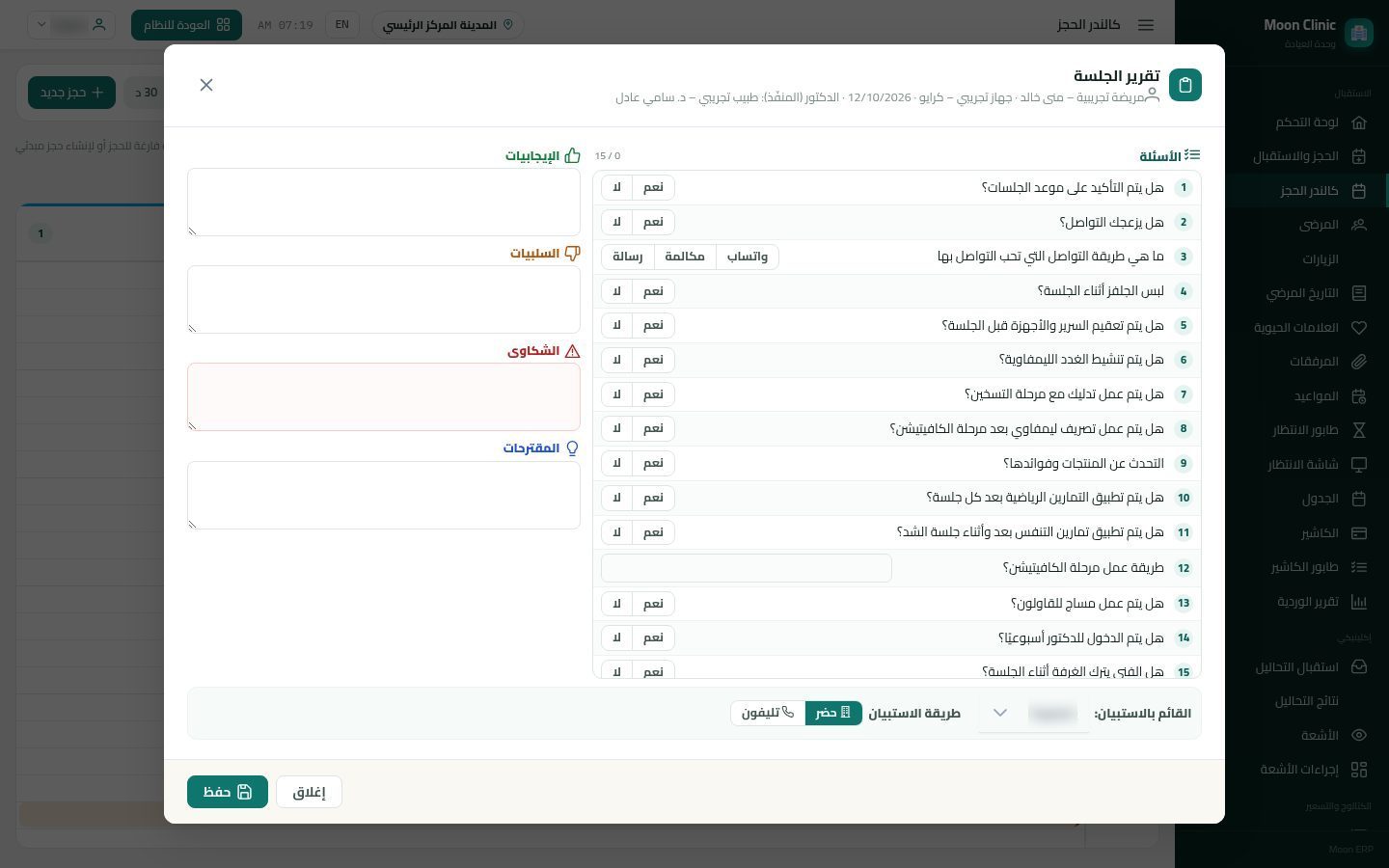Image resolution: width=1389 pixels, height=868 pixels.
Task: Click the thumbs-down السلبيات icon
Action: click(x=572, y=253)
